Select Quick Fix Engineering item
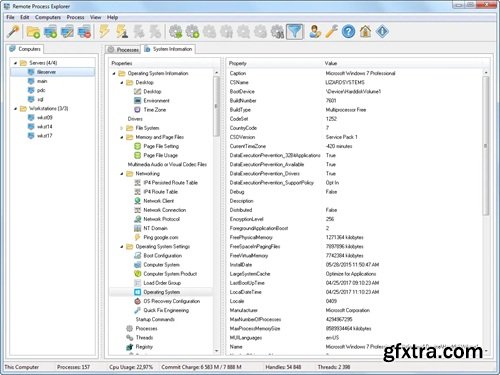This screenshot has width=500, height=375. [x=166, y=310]
